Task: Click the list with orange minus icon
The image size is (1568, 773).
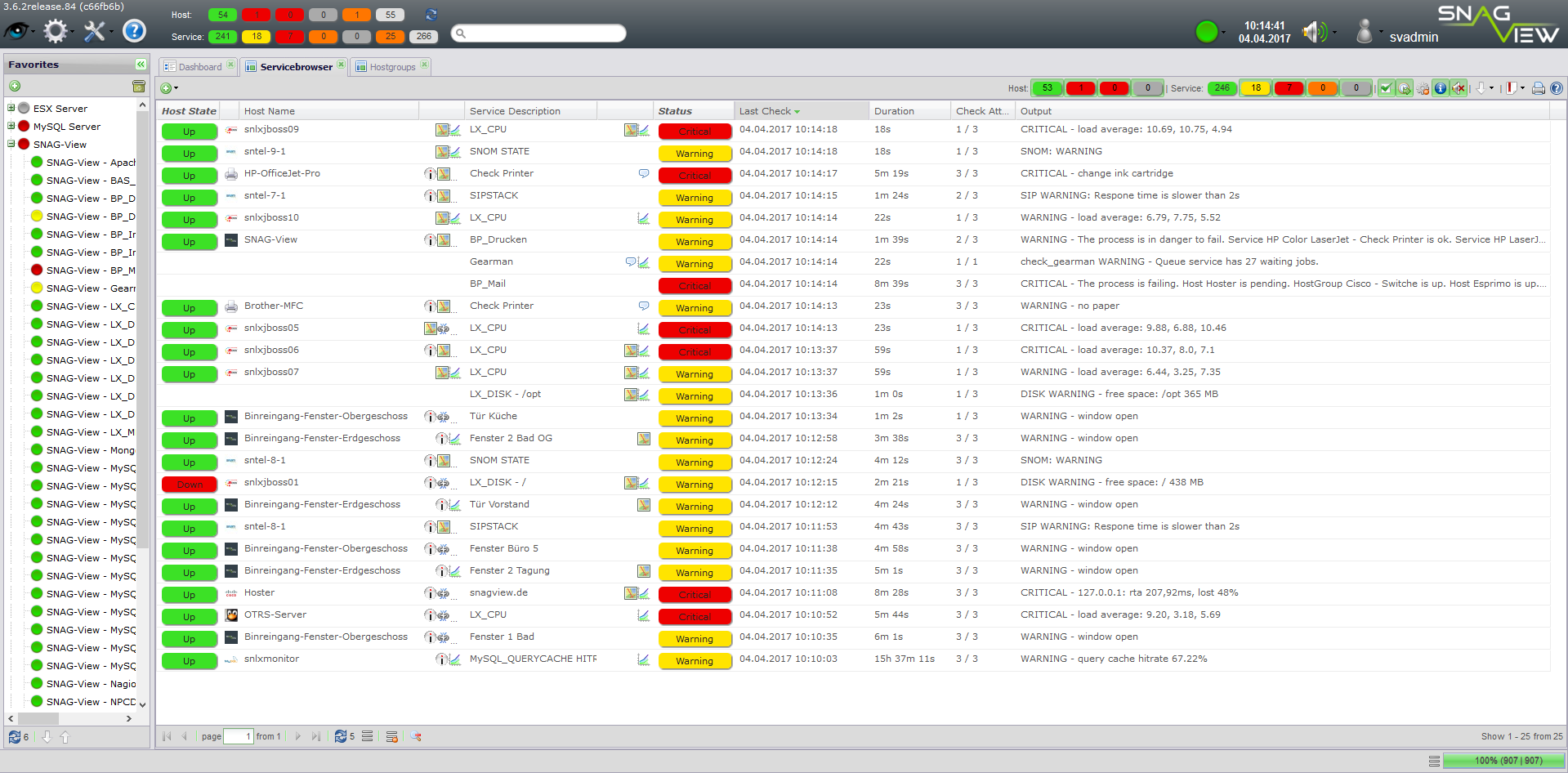Action: click(x=392, y=736)
